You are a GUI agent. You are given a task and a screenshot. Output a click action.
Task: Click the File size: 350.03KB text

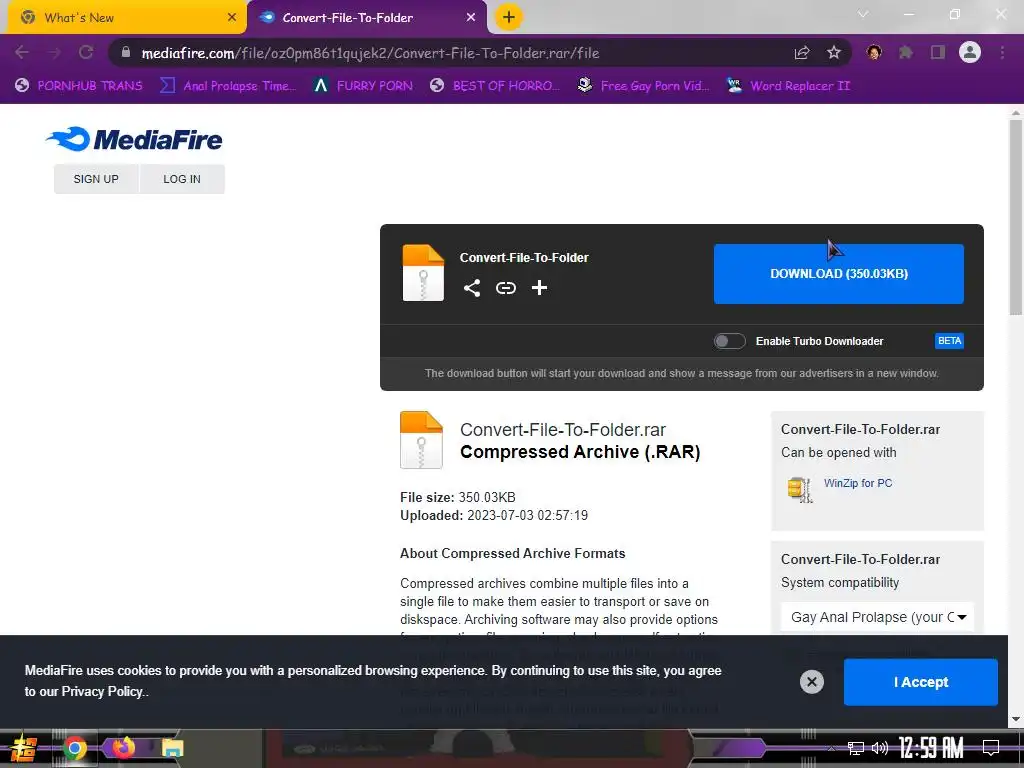pyautogui.click(x=458, y=497)
